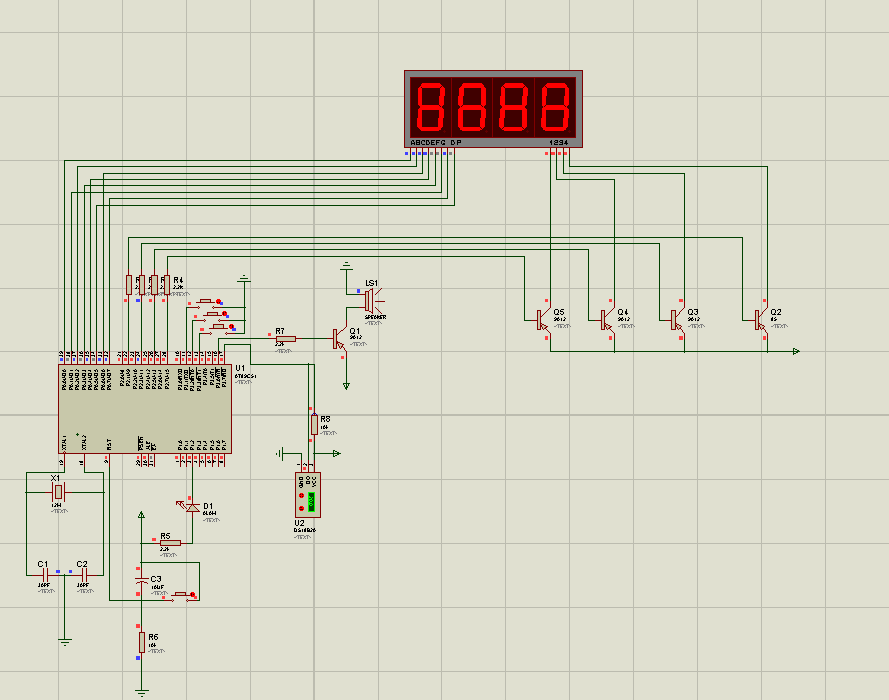This screenshot has height=700, width=889.
Task: Click the U1 microcontroller chip body
Action: coord(145,410)
